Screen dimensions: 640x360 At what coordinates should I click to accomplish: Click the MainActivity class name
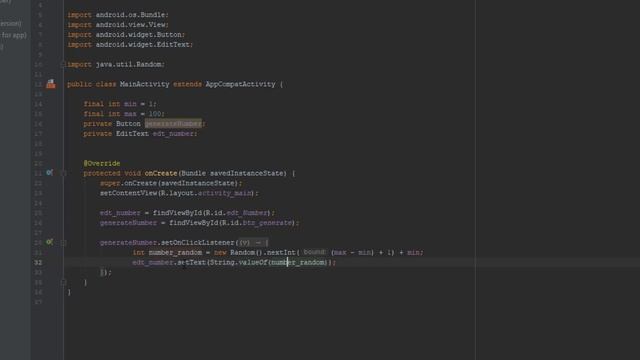144,84
